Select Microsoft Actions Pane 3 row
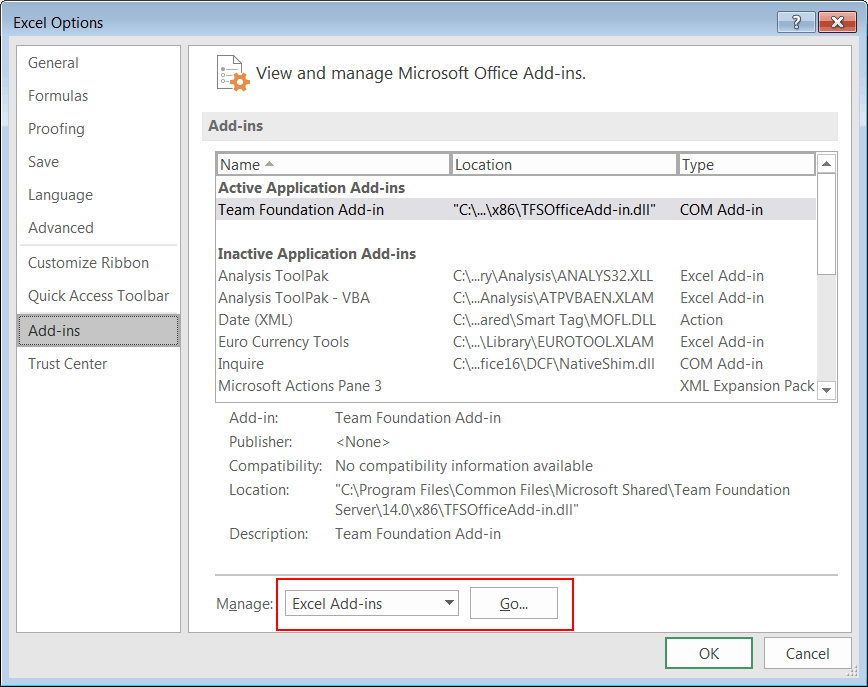The image size is (868, 687). [x=516, y=386]
